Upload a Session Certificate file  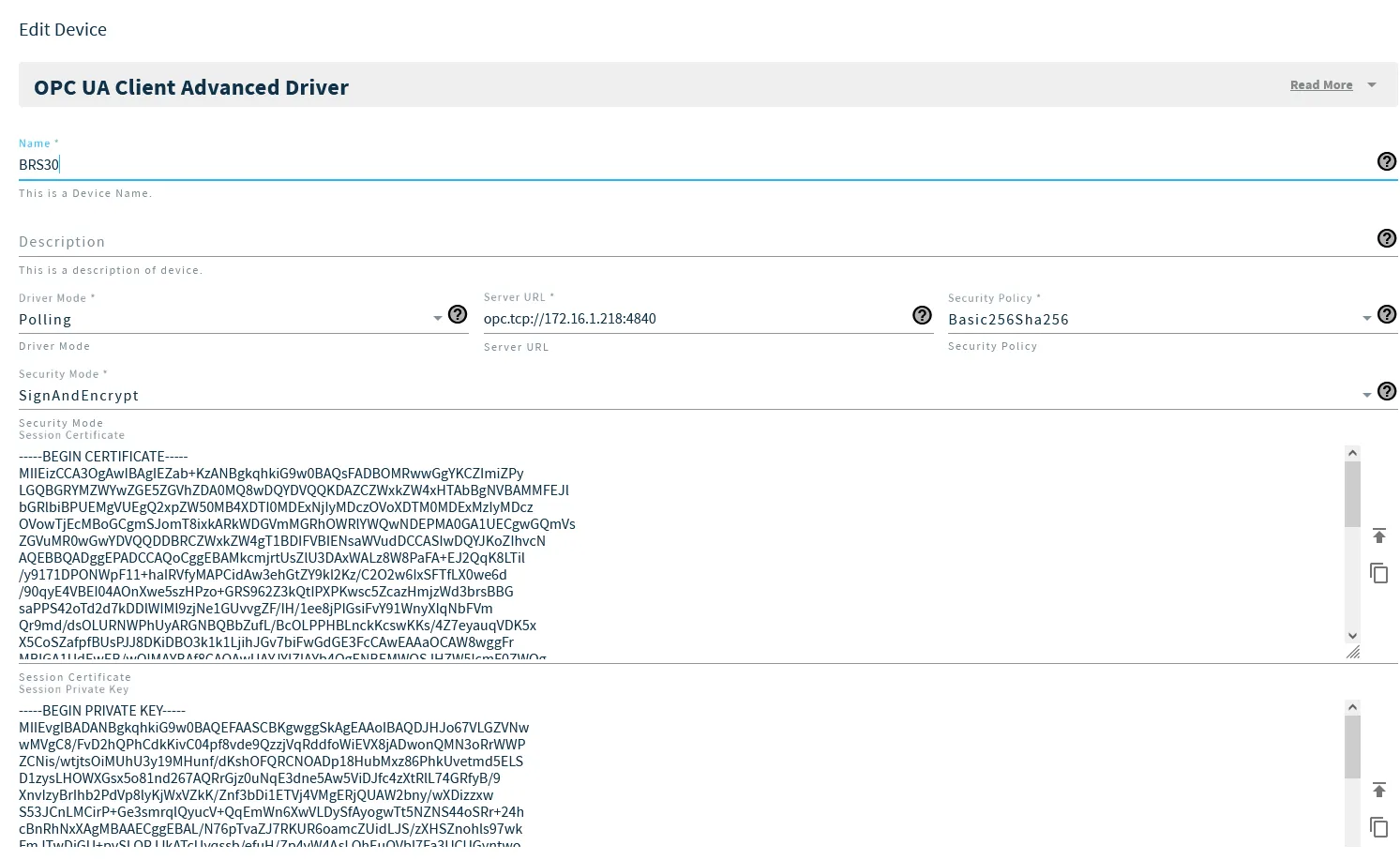1378,536
